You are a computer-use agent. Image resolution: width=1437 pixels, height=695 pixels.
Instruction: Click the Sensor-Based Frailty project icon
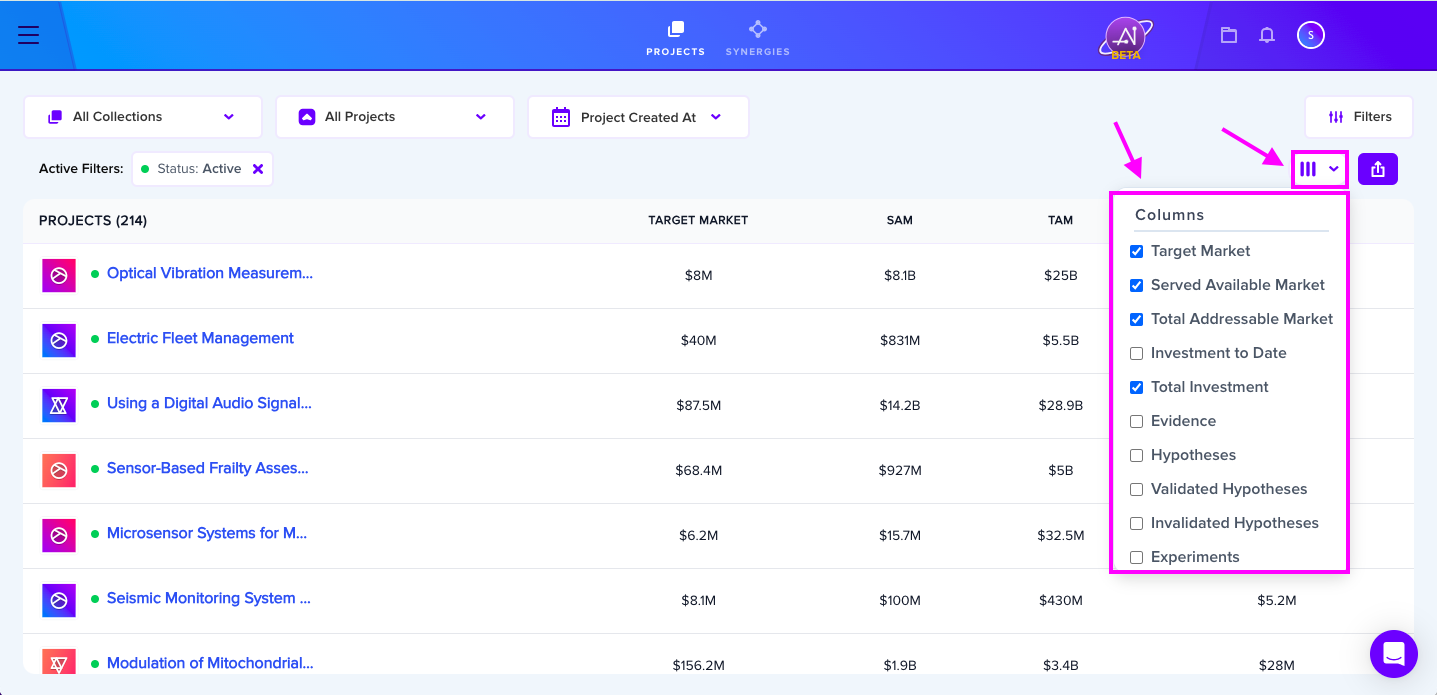coord(59,470)
